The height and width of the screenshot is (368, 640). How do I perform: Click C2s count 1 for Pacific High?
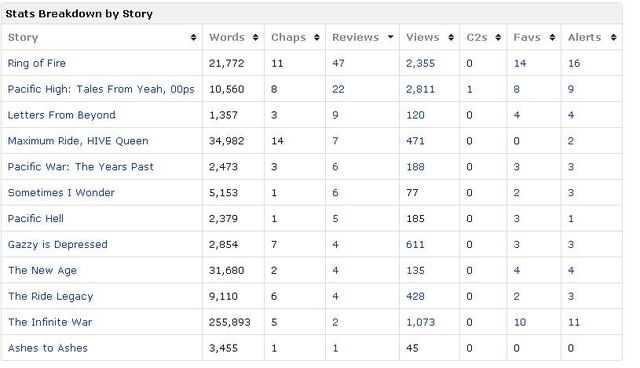pos(469,89)
